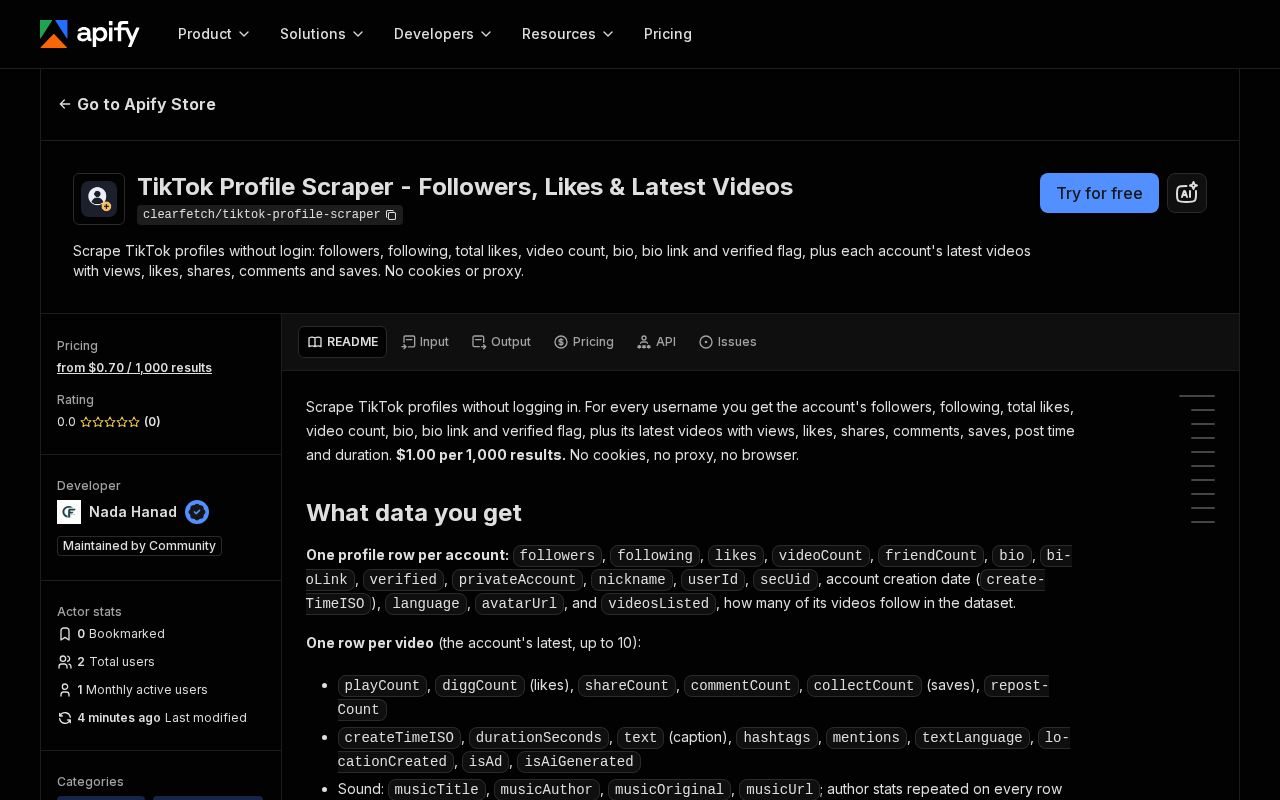Click the Maintained by Community badge

tap(139, 546)
